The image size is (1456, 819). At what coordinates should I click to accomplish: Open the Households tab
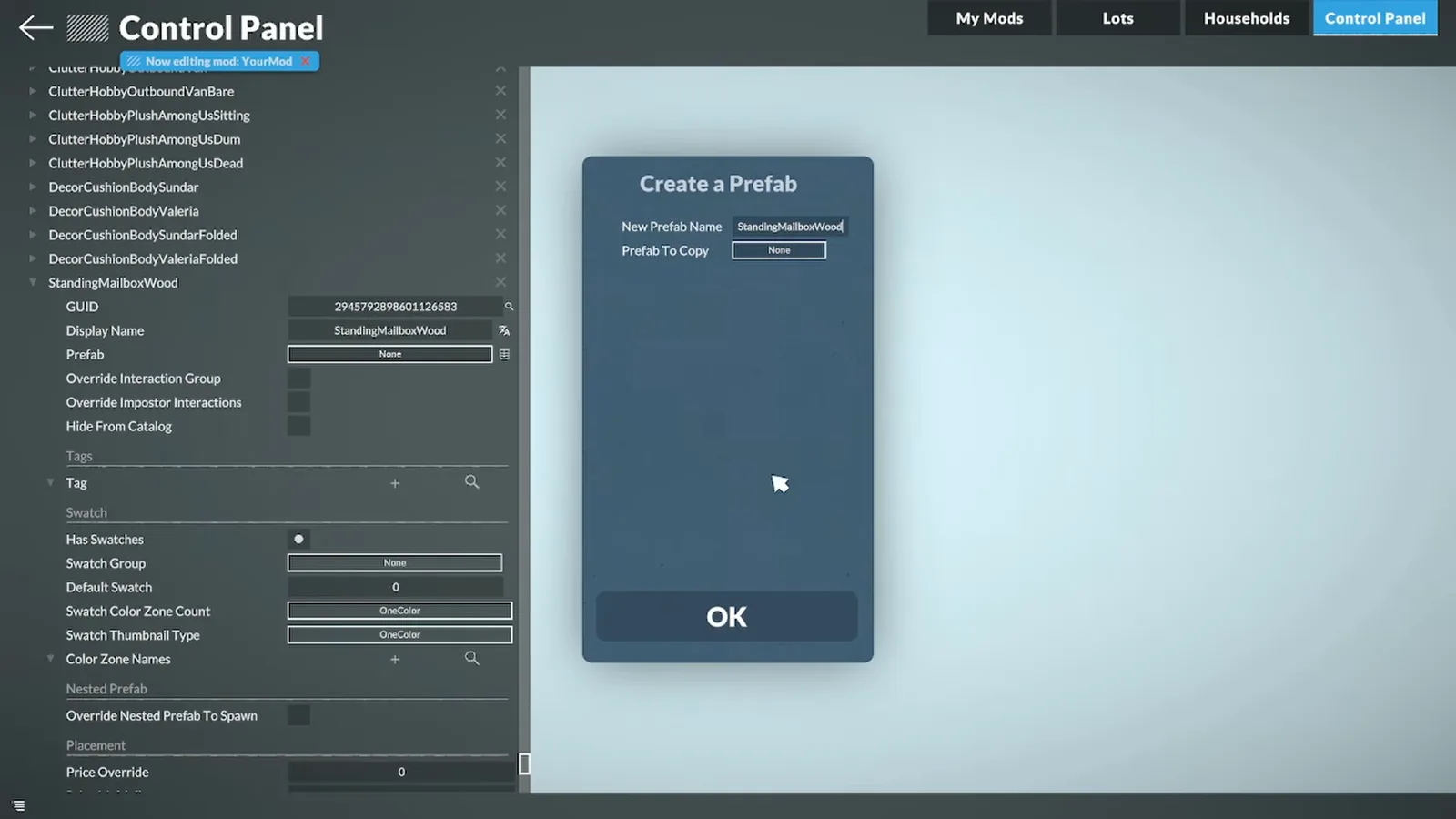tap(1247, 18)
